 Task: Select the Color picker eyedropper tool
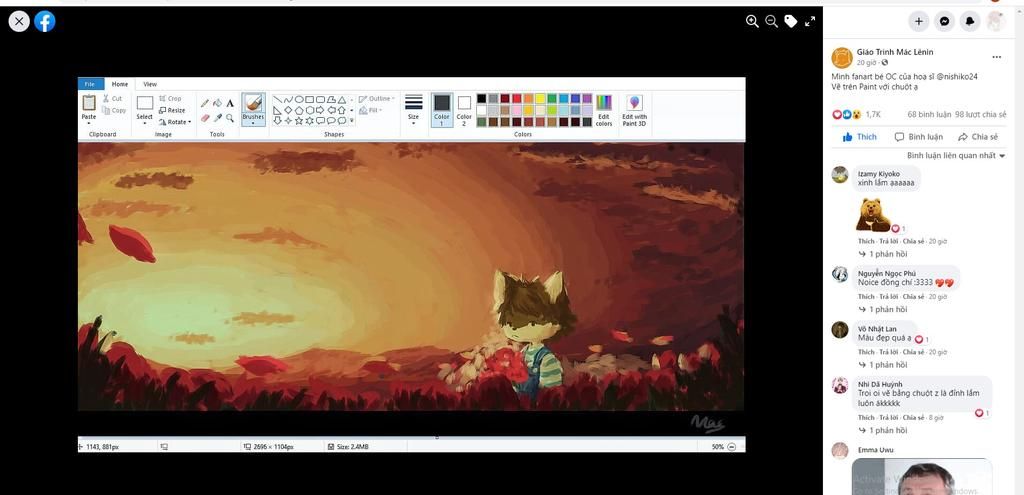tap(217, 118)
